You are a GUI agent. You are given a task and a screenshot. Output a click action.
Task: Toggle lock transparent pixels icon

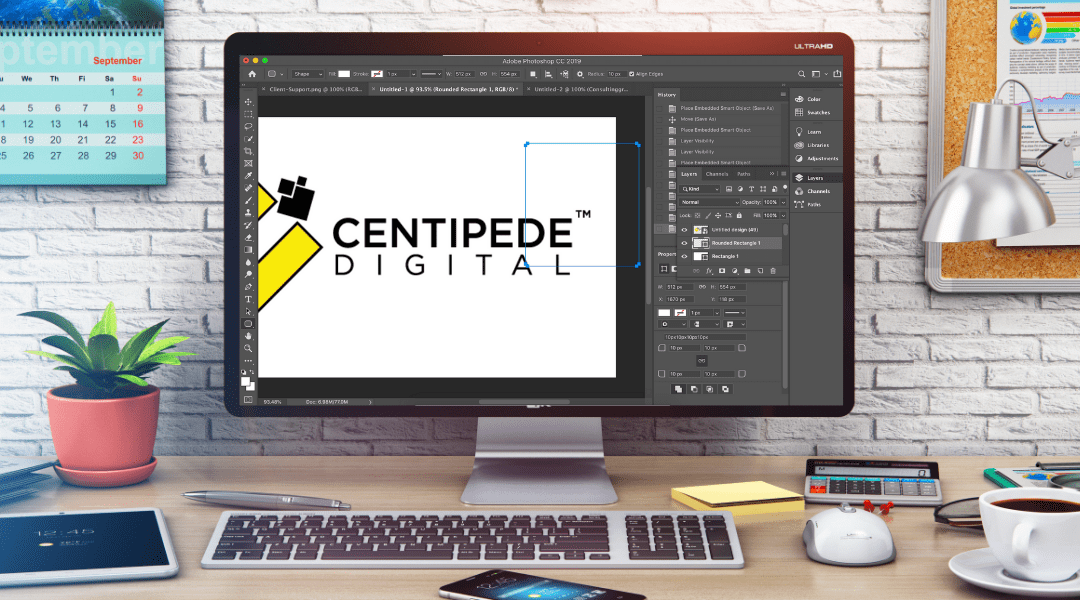pos(697,216)
